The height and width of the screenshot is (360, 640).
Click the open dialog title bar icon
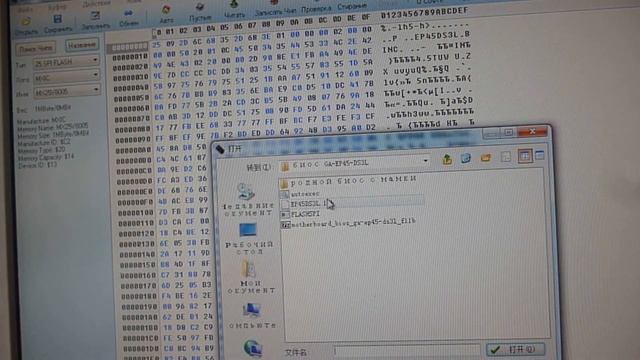click(220, 149)
